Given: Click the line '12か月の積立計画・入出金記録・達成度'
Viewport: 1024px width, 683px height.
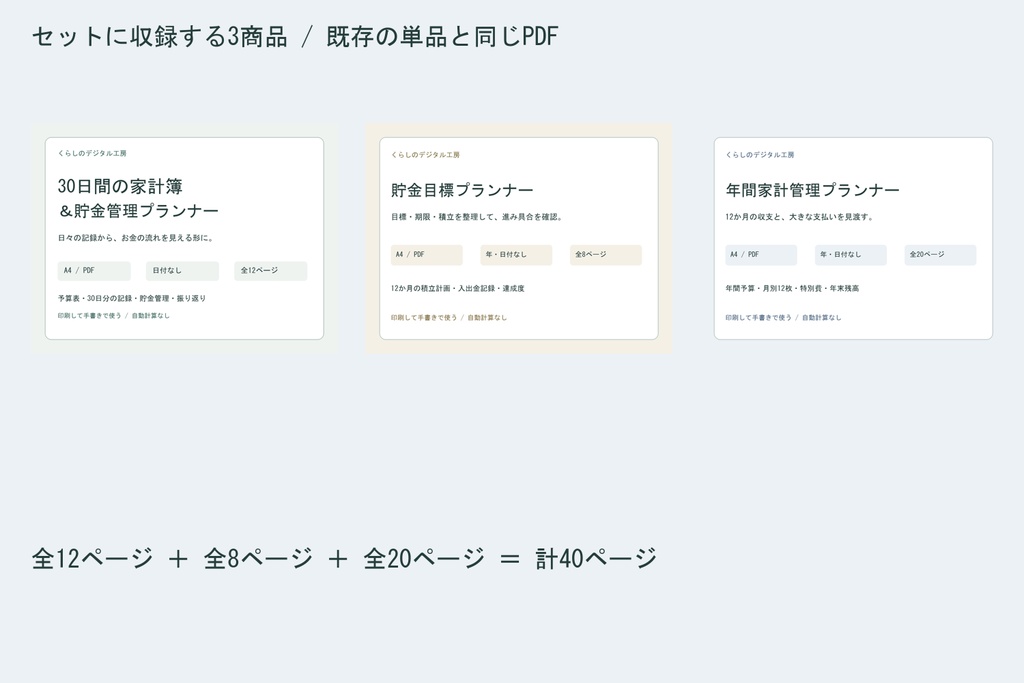Looking at the screenshot, I should pos(458,288).
